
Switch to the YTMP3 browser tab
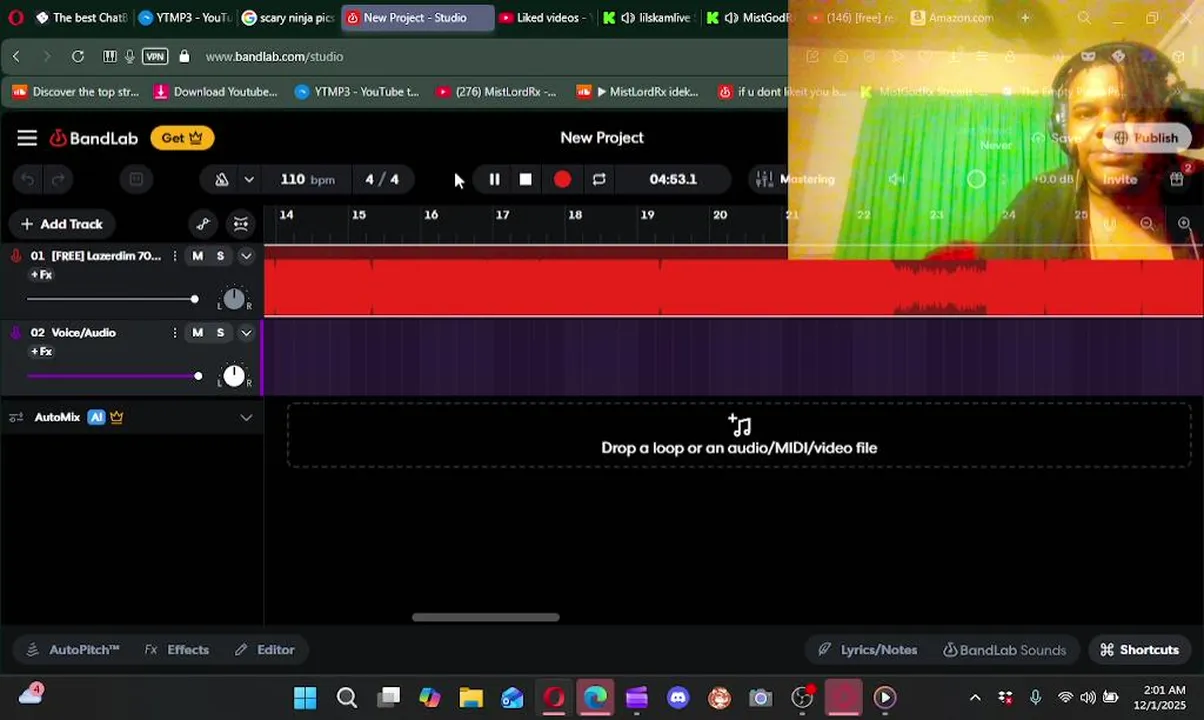(x=184, y=18)
